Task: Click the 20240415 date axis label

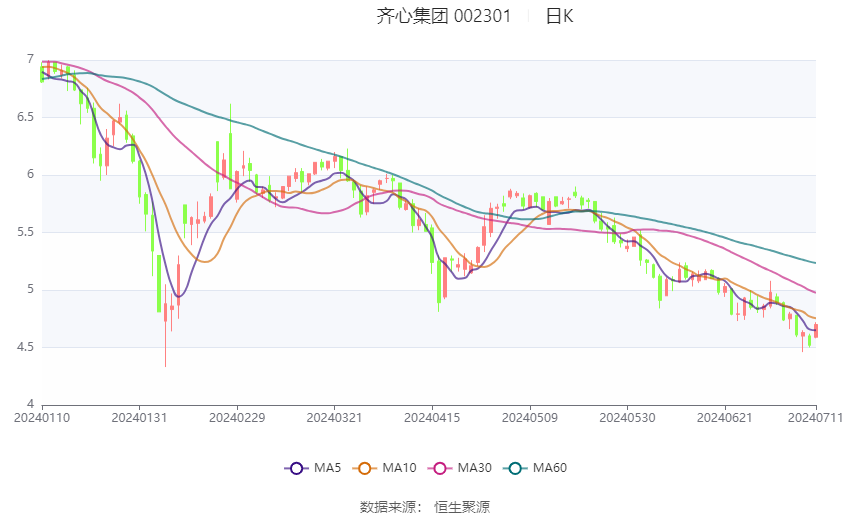Action: point(432,416)
